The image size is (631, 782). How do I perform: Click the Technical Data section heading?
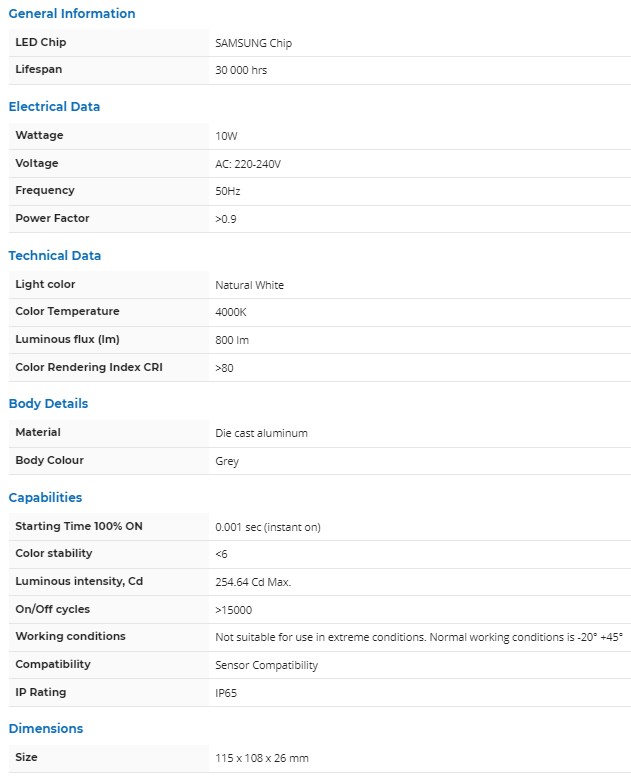click(x=55, y=256)
